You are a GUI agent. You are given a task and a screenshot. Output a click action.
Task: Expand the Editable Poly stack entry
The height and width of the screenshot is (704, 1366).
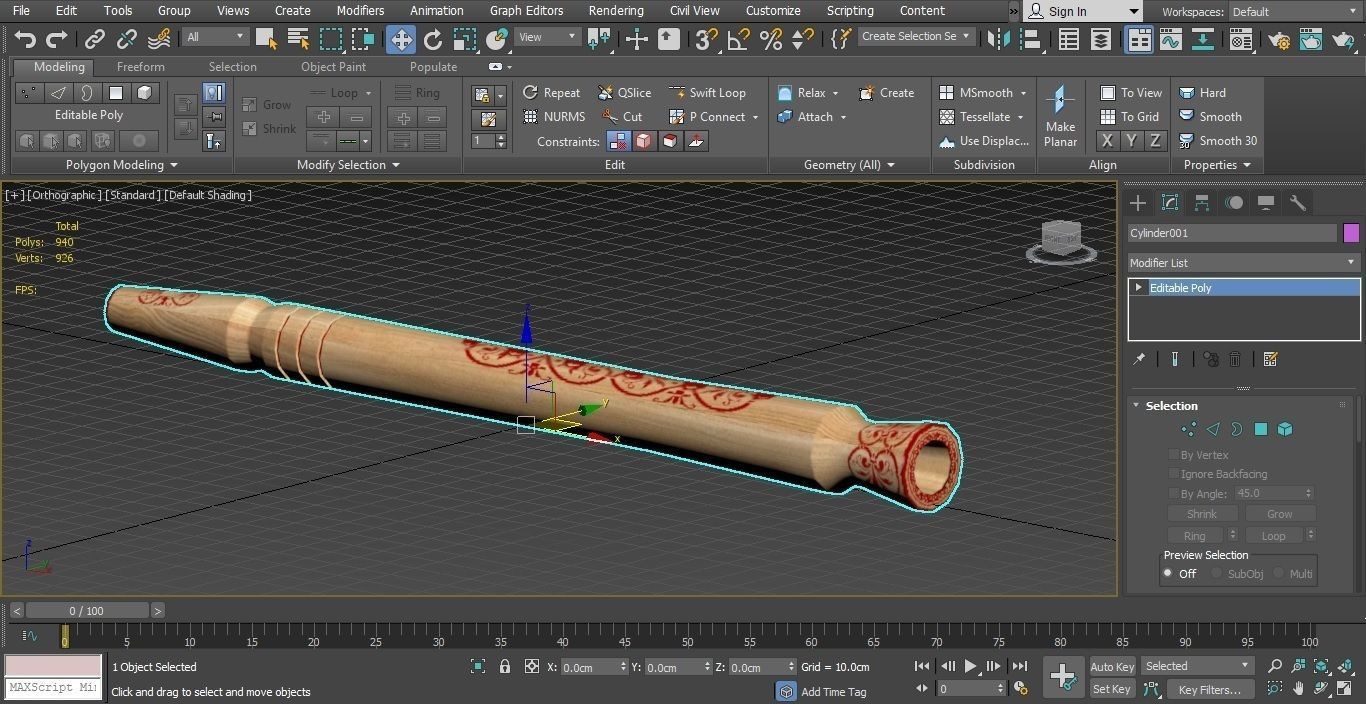click(x=1138, y=288)
